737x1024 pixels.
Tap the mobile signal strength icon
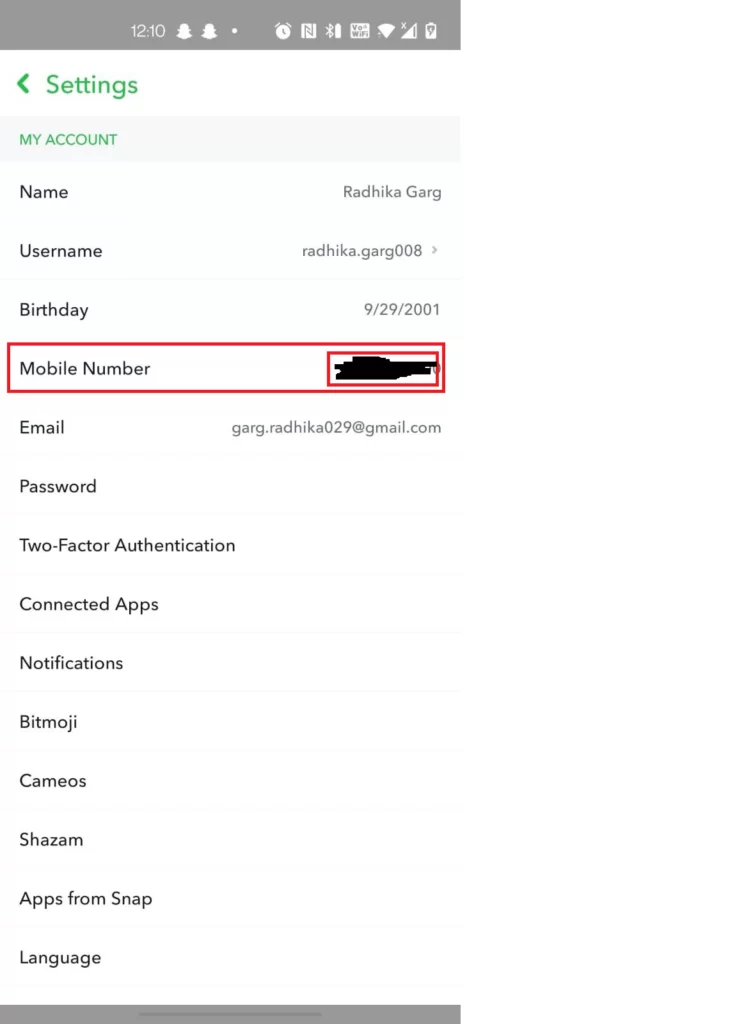point(409,30)
